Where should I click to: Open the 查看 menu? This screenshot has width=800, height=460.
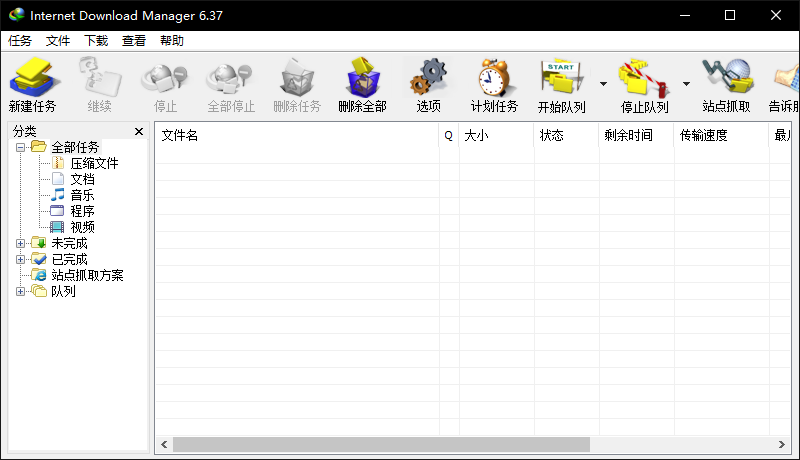[x=134, y=41]
